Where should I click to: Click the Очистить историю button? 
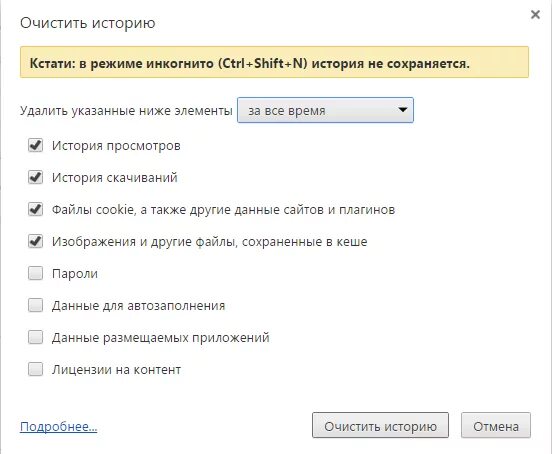pos(380,425)
